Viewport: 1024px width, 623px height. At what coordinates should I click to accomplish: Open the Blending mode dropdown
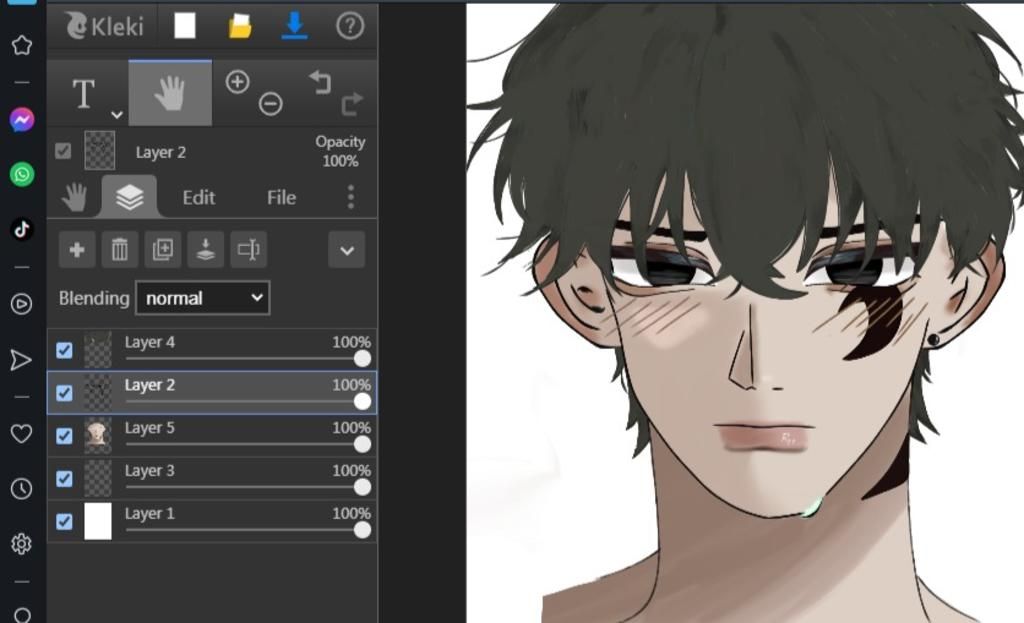[202, 298]
